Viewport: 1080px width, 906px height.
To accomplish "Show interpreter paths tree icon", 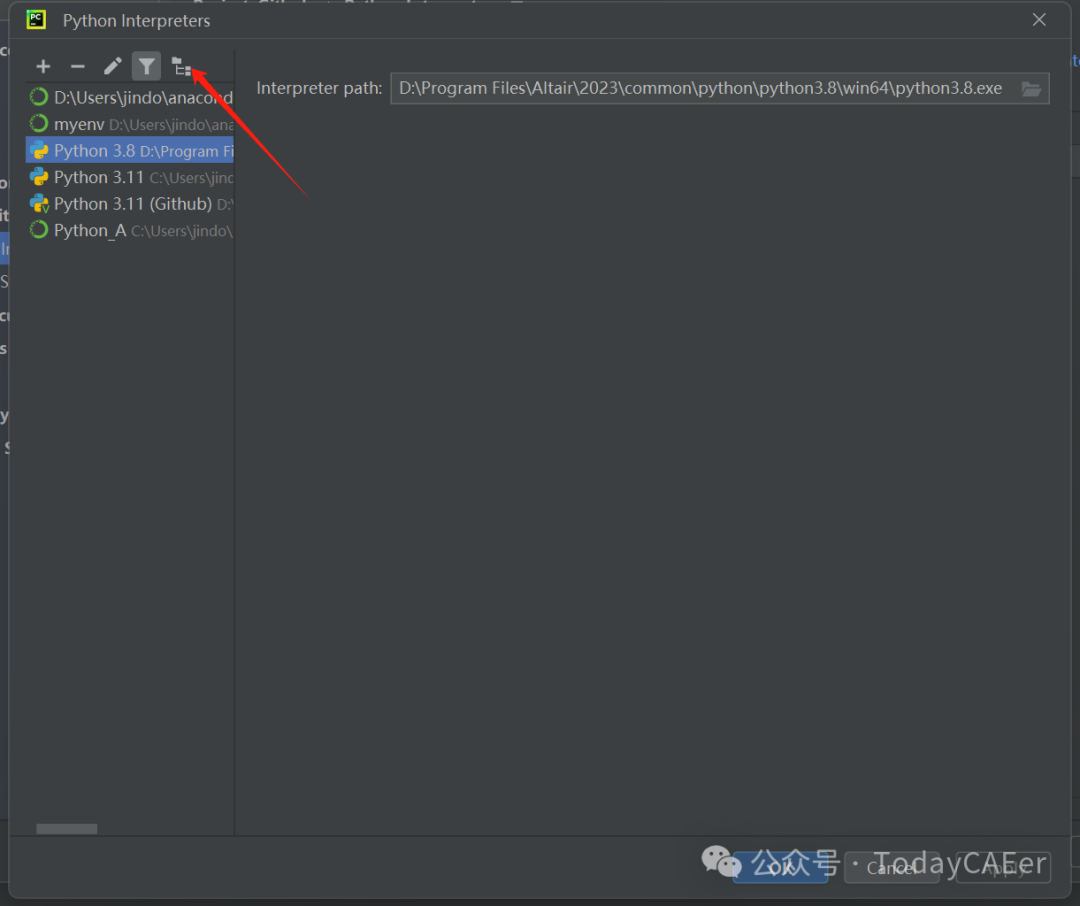I will pyautogui.click(x=180, y=67).
